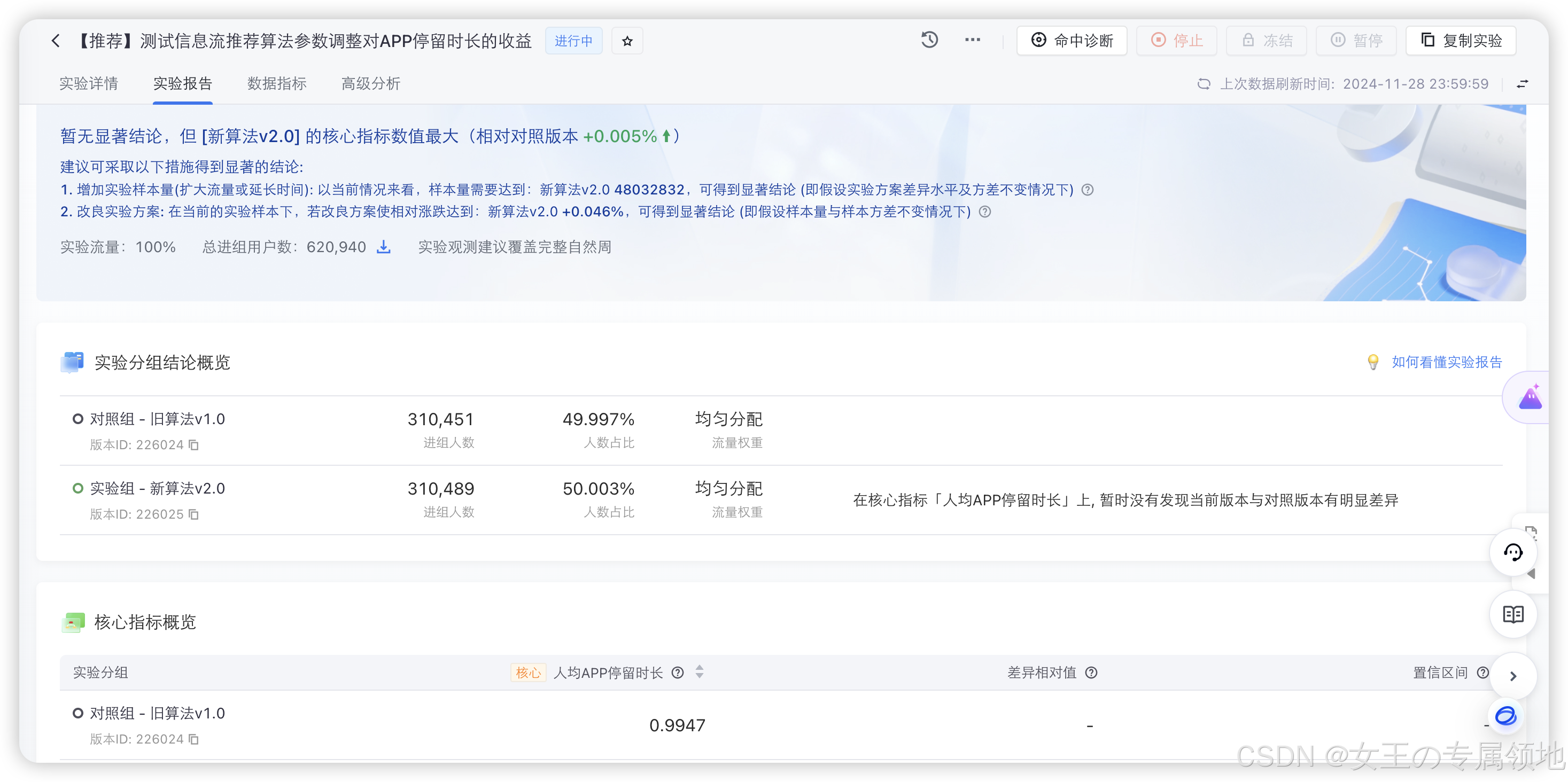Click the 命中诊断 button
Image resolution: width=1568 pixels, height=782 pixels.
pyautogui.click(x=1072, y=41)
